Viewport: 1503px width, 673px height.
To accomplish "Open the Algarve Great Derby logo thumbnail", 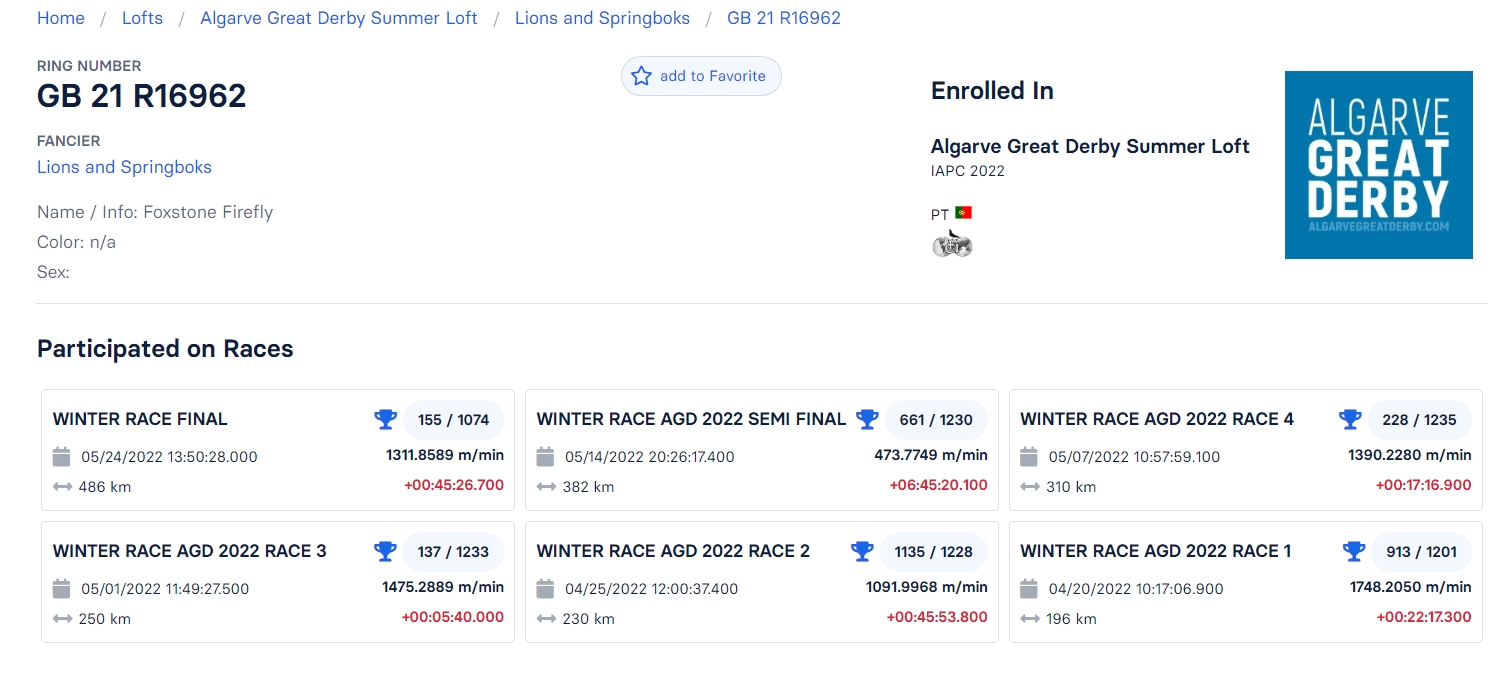I will point(1378,165).
